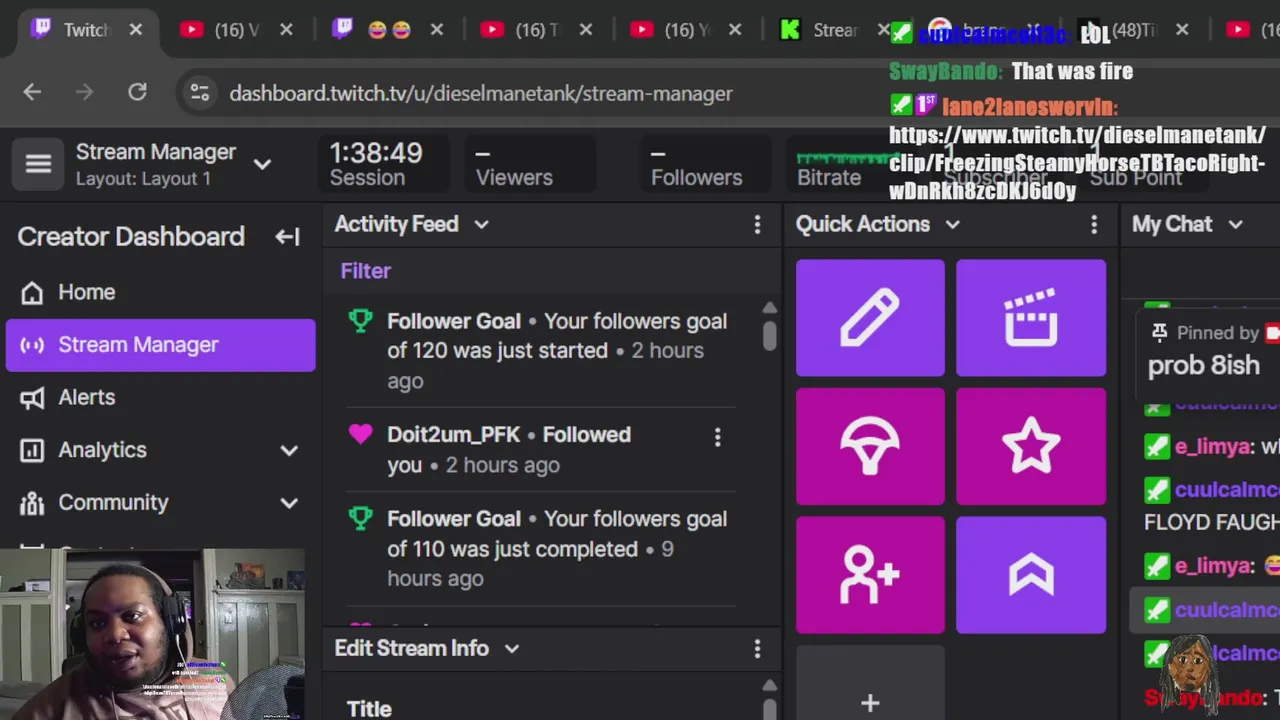Click the browser address bar URL
This screenshot has width=1280, height=720.
pos(481,93)
